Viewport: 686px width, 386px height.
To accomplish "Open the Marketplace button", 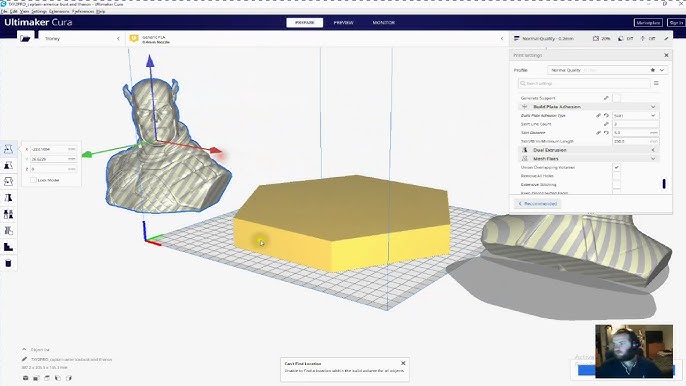I will pyautogui.click(x=648, y=22).
